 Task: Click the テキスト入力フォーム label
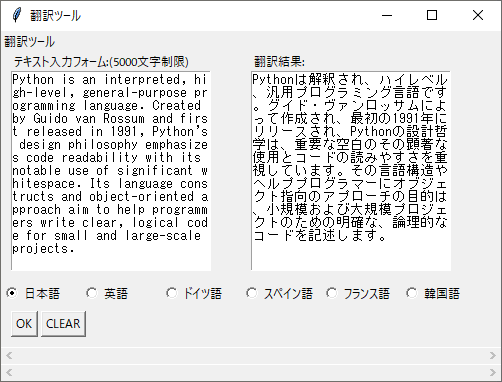click(x=101, y=62)
